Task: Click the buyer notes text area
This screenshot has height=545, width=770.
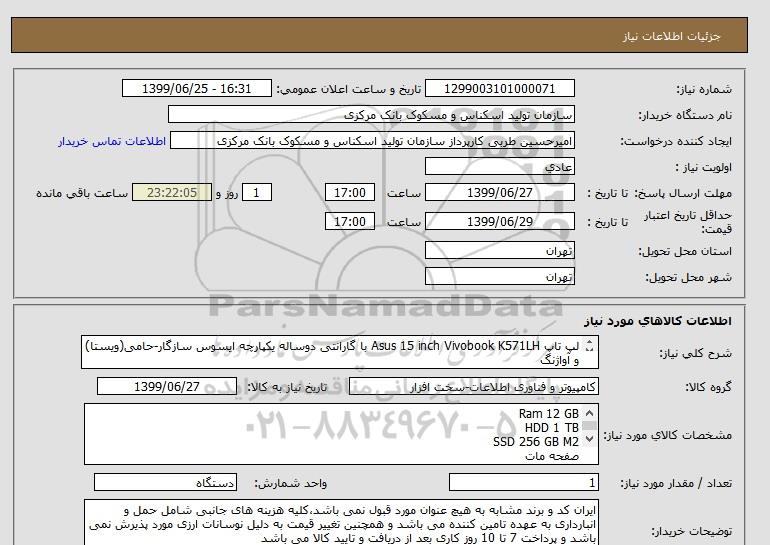Action: click(341, 522)
